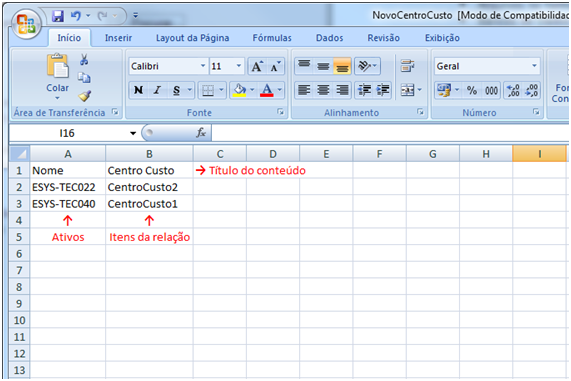
Task: Click the Select All corner button
Action: (19, 154)
